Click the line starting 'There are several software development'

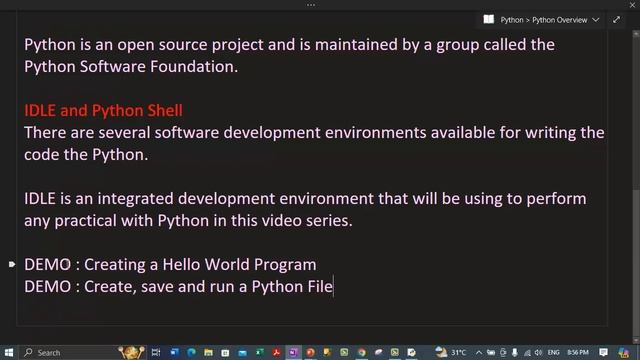(314, 133)
